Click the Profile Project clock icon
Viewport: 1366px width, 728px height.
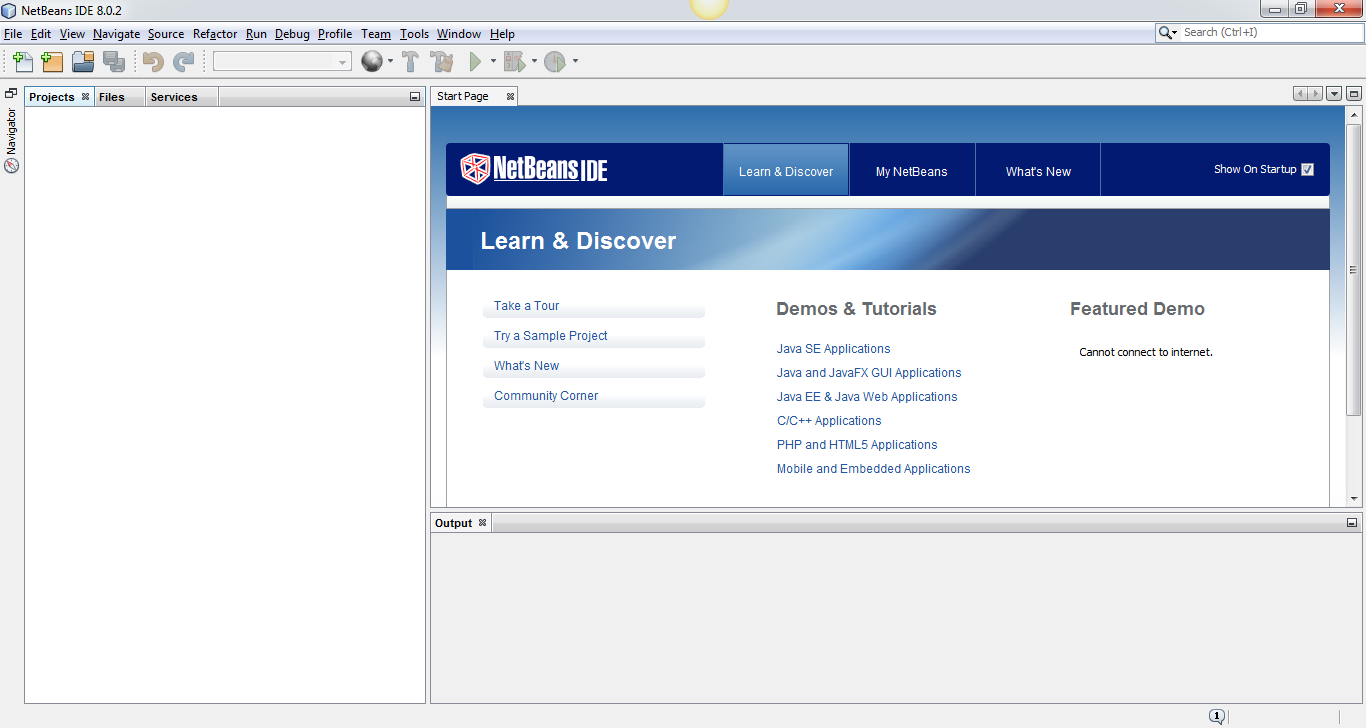[555, 62]
